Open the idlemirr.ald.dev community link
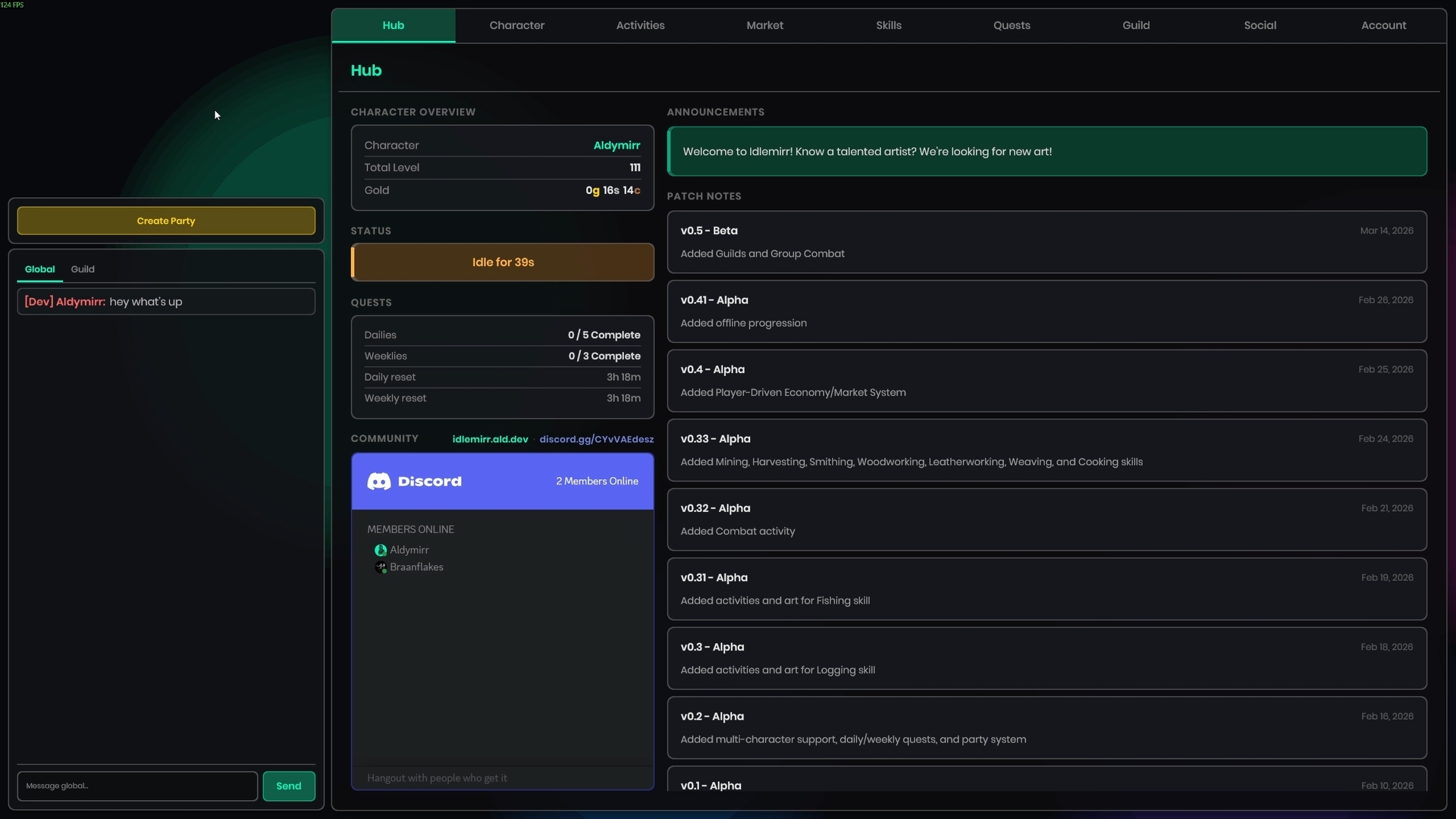 pyautogui.click(x=490, y=439)
